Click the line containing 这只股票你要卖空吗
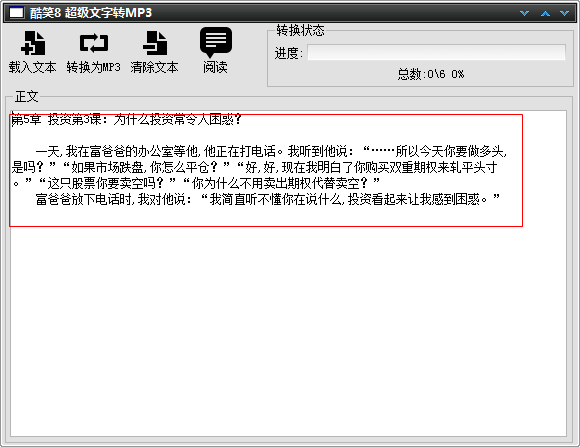The width and height of the screenshot is (580, 447). [x=196, y=183]
